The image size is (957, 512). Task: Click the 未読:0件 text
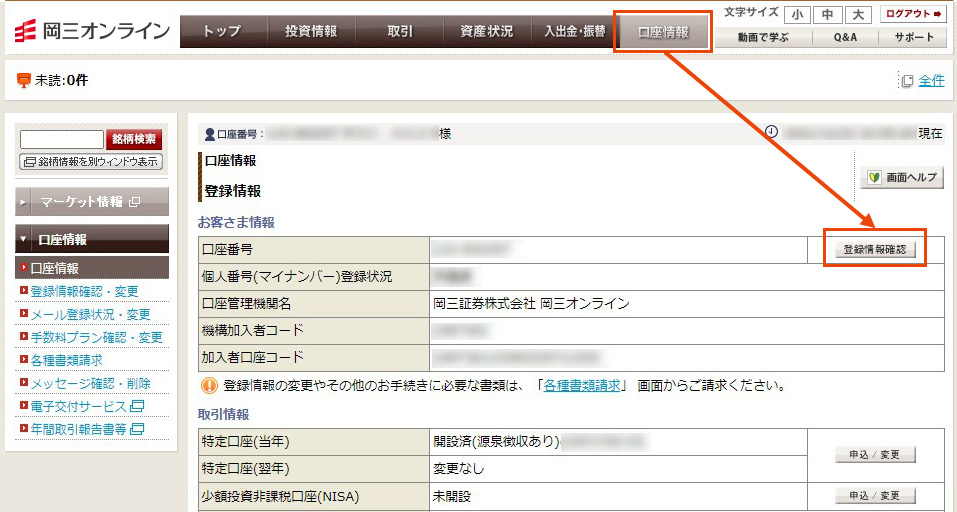(61, 80)
